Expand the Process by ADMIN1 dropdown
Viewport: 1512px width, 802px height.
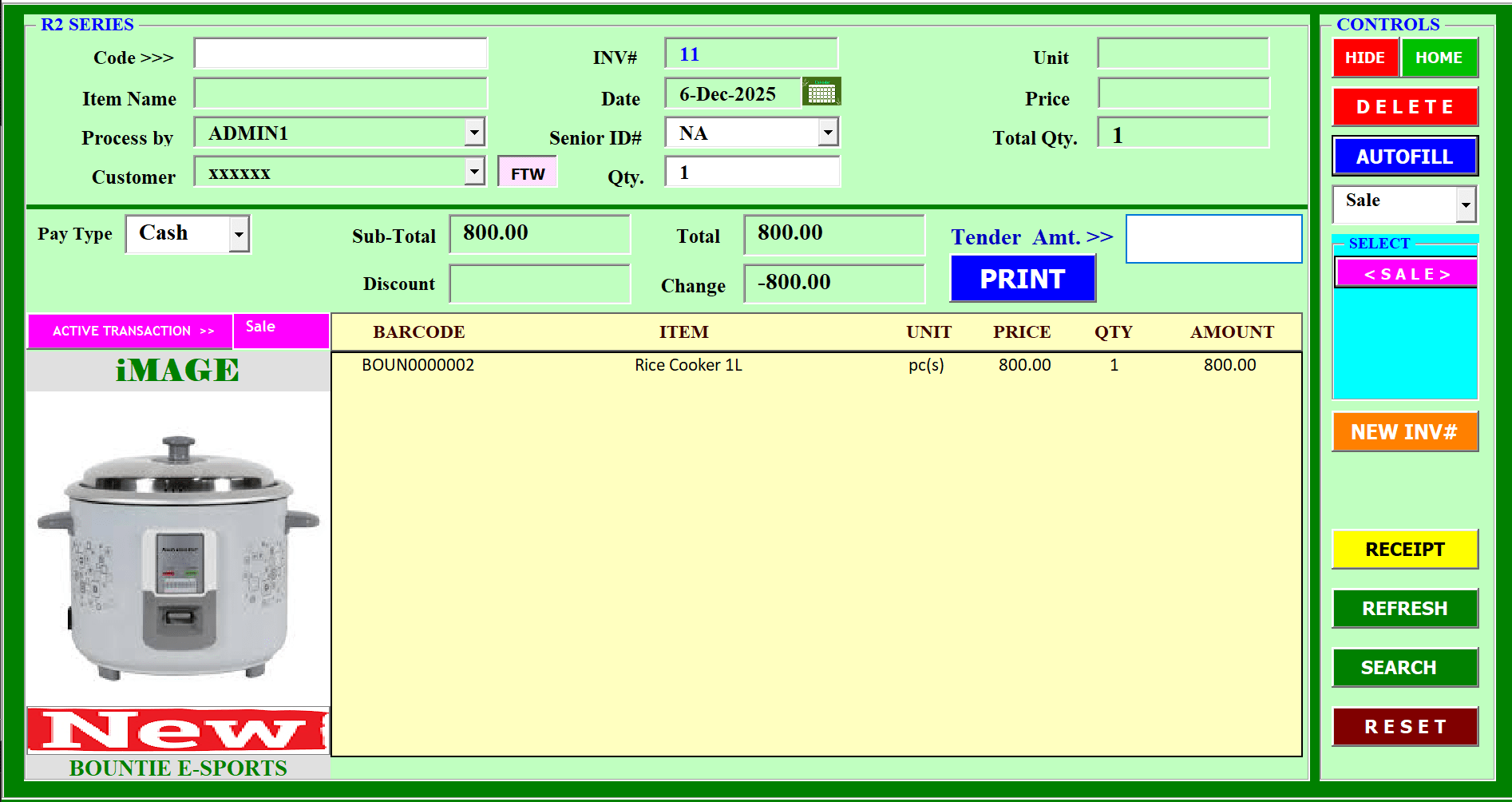click(x=475, y=133)
